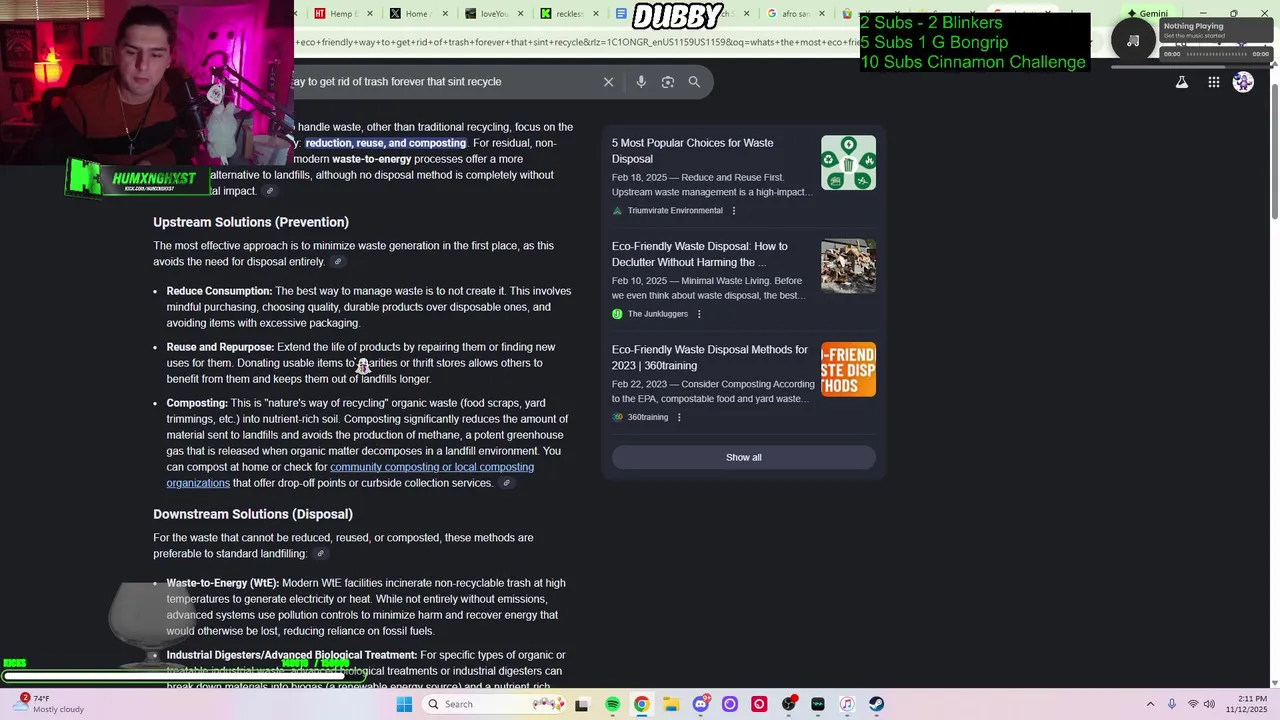Show hidden system tray icons
1280x720 pixels.
[1150, 704]
